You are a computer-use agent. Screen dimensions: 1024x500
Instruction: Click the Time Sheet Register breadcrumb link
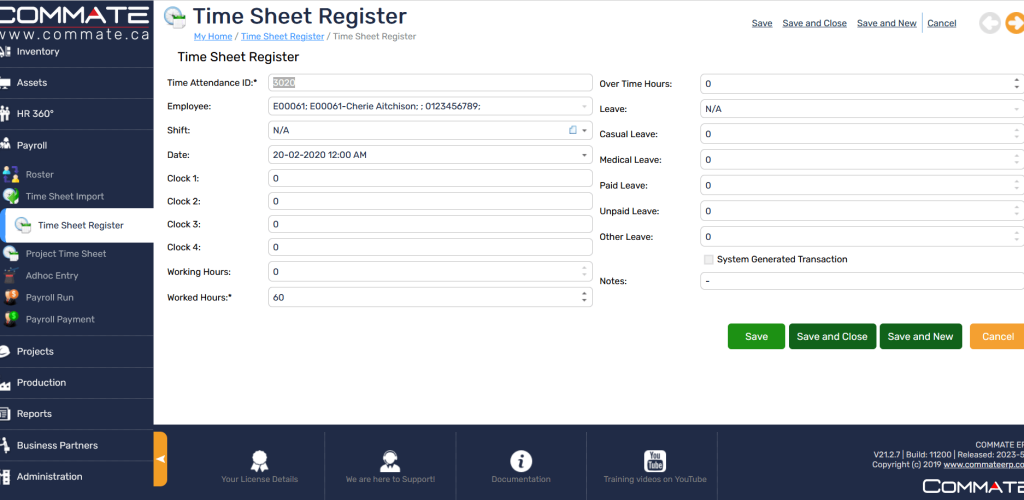(x=282, y=37)
